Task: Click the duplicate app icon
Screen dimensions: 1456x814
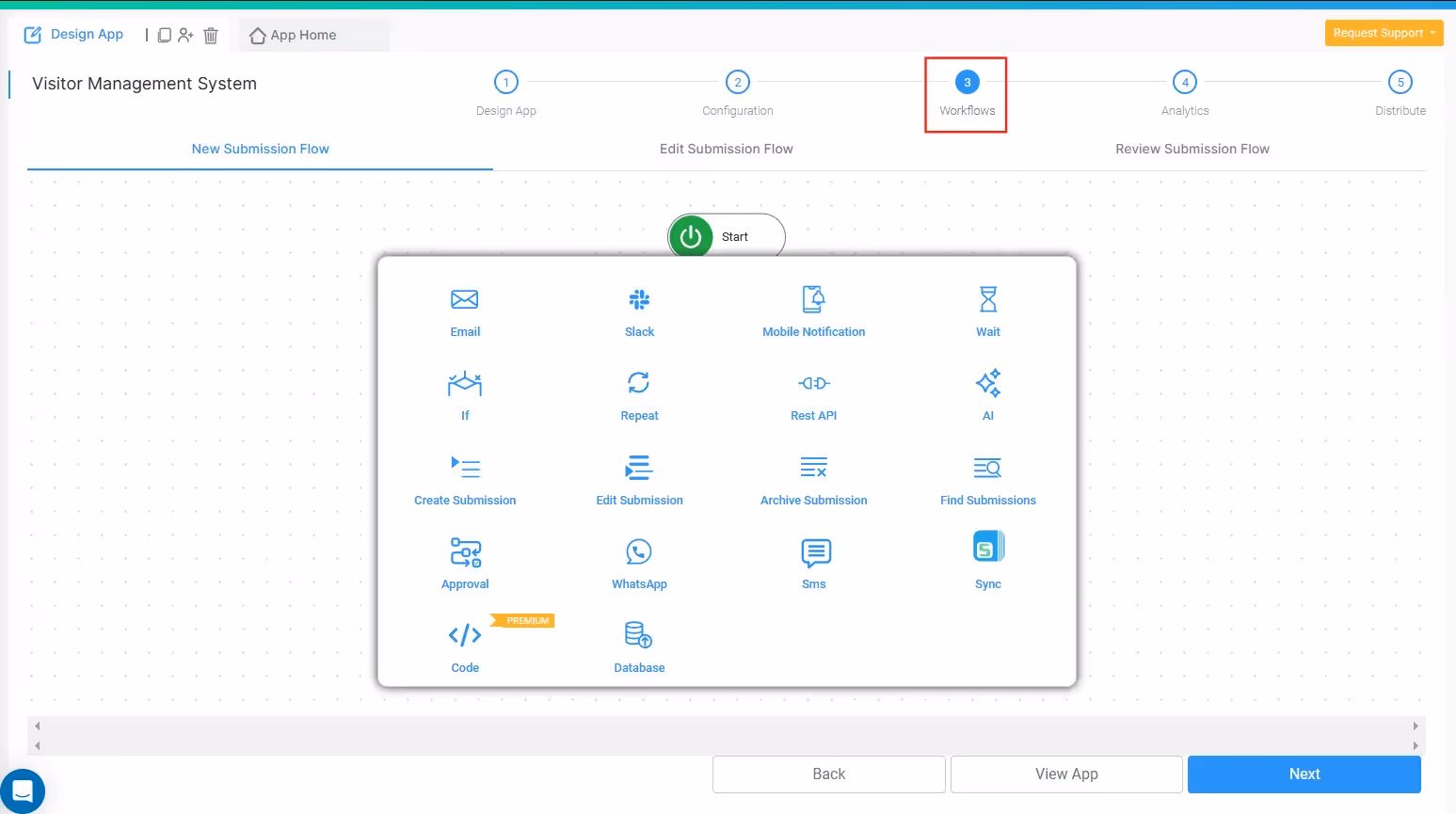Action: click(x=164, y=35)
